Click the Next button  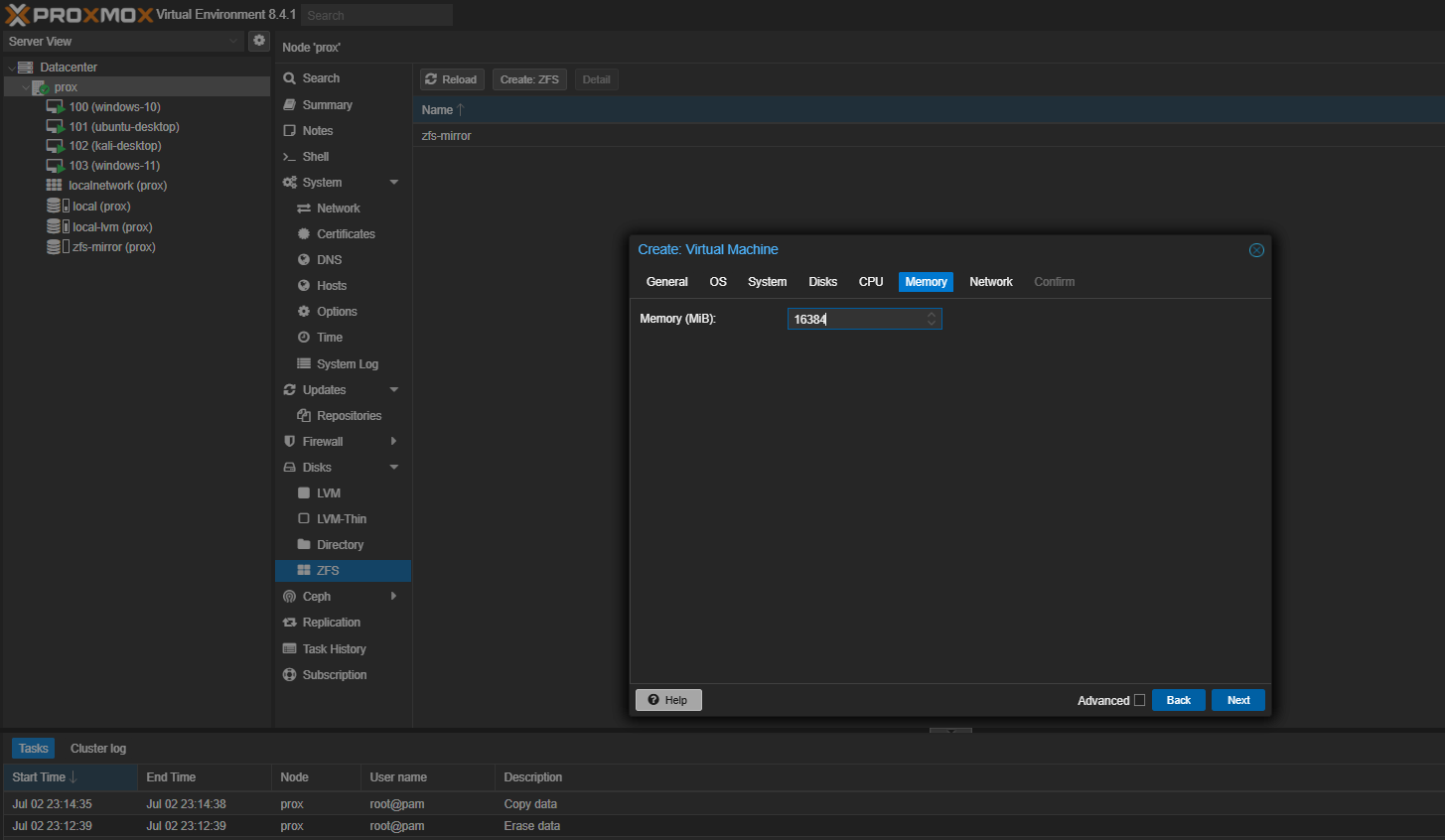click(1237, 700)
